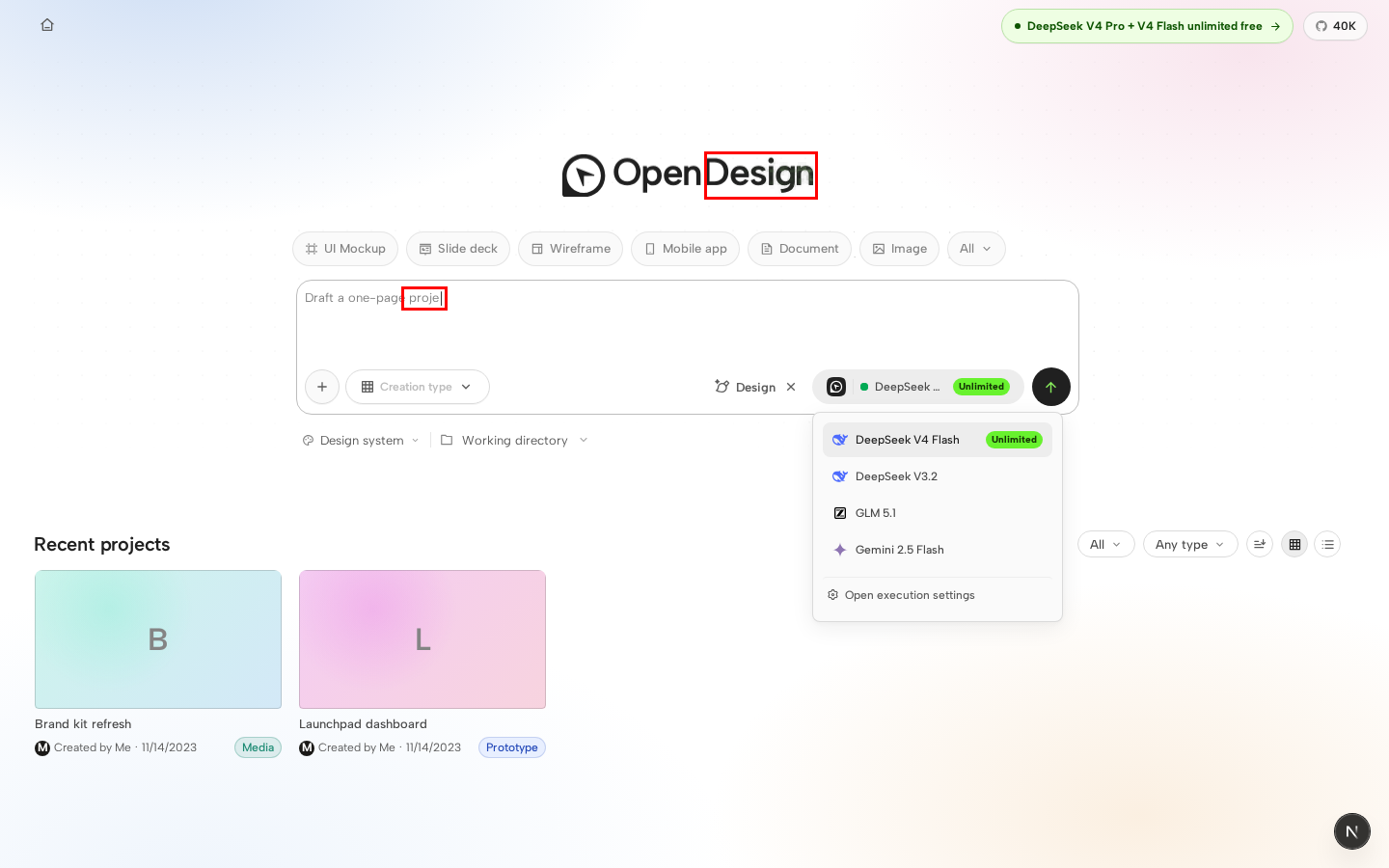1389x868 pixels.
Task: Switch to grid view
Action: coord(1294,545)
